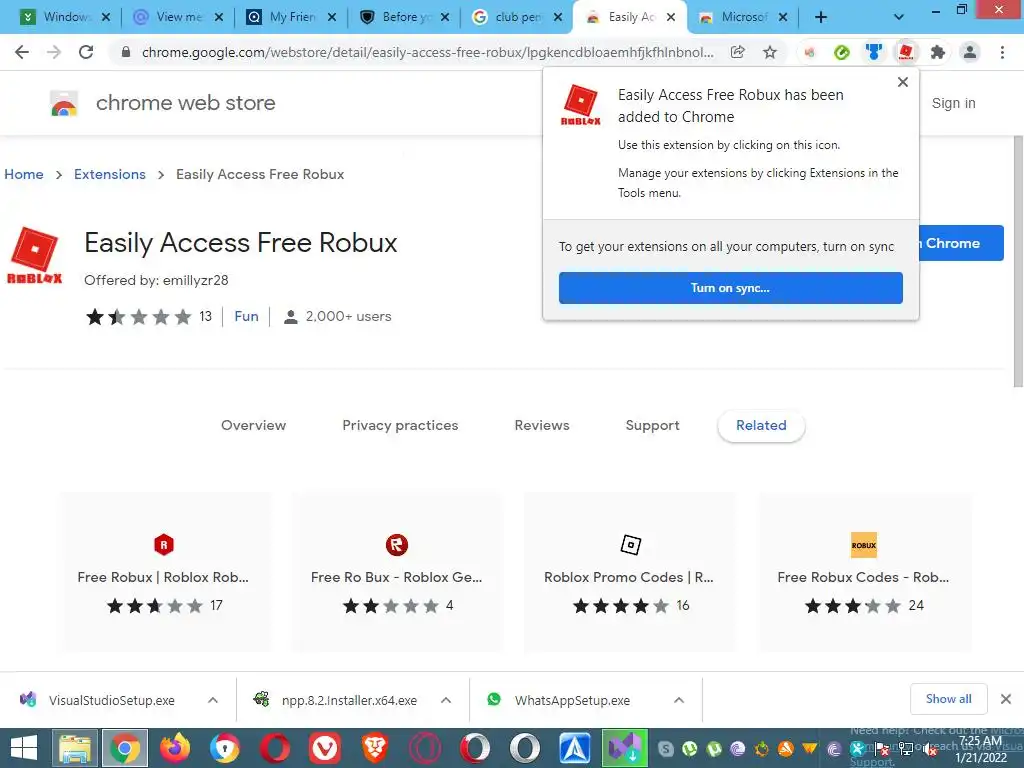Click the 2,000+ users text
The width and height of the screenshot is (1024, 768).
coord(348,316)
